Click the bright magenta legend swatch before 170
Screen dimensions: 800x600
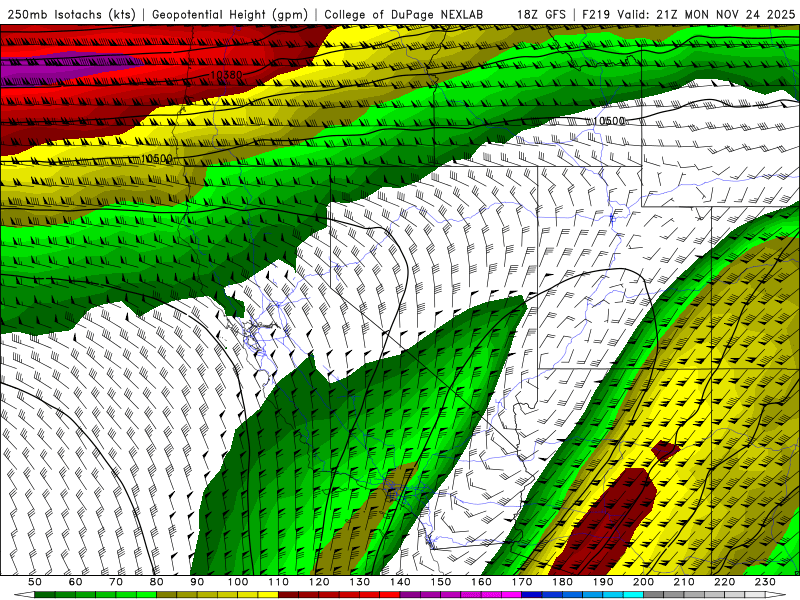click(x=511, y=594)
